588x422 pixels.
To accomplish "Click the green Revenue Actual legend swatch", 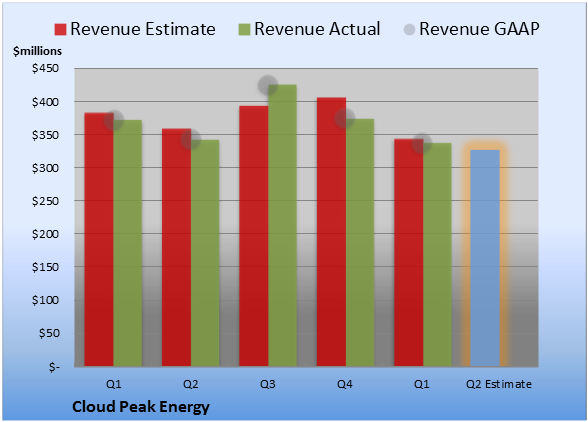I will 244,30.
